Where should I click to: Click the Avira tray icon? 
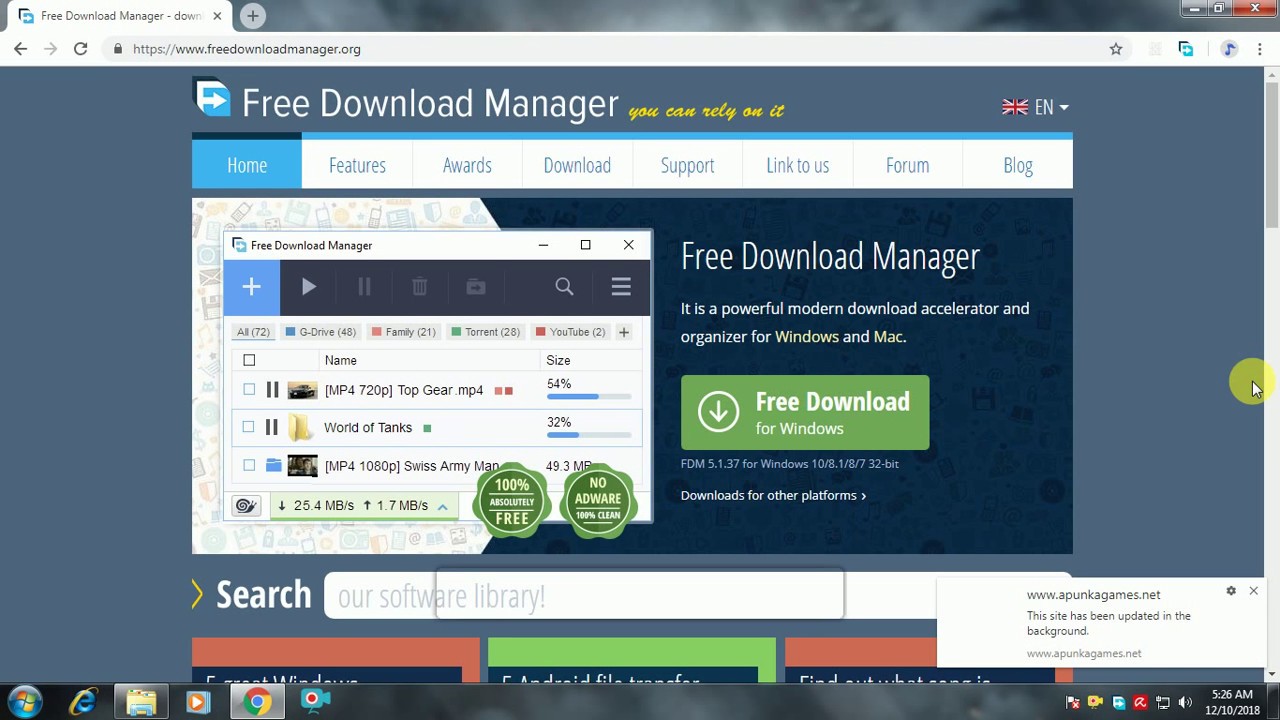click(x=1140, y=703)
